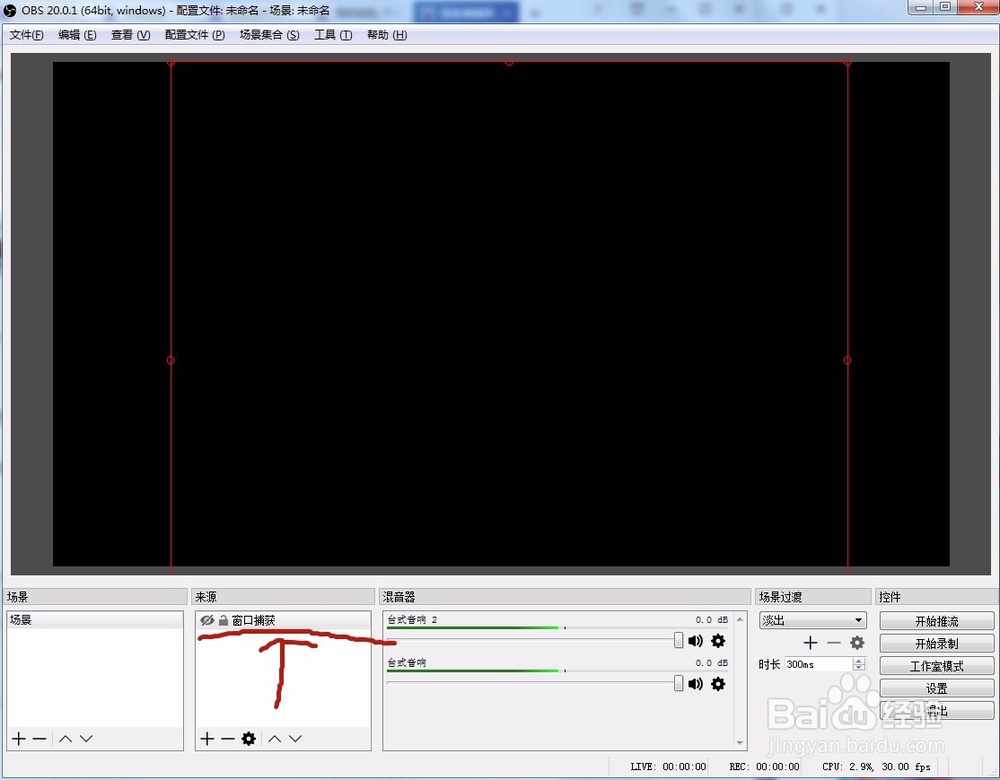Viewport: 1000px width, 780px height.
Task: Enable 工作室模式 studio mode
Action: pyautogui.click(x=936, y=666)
